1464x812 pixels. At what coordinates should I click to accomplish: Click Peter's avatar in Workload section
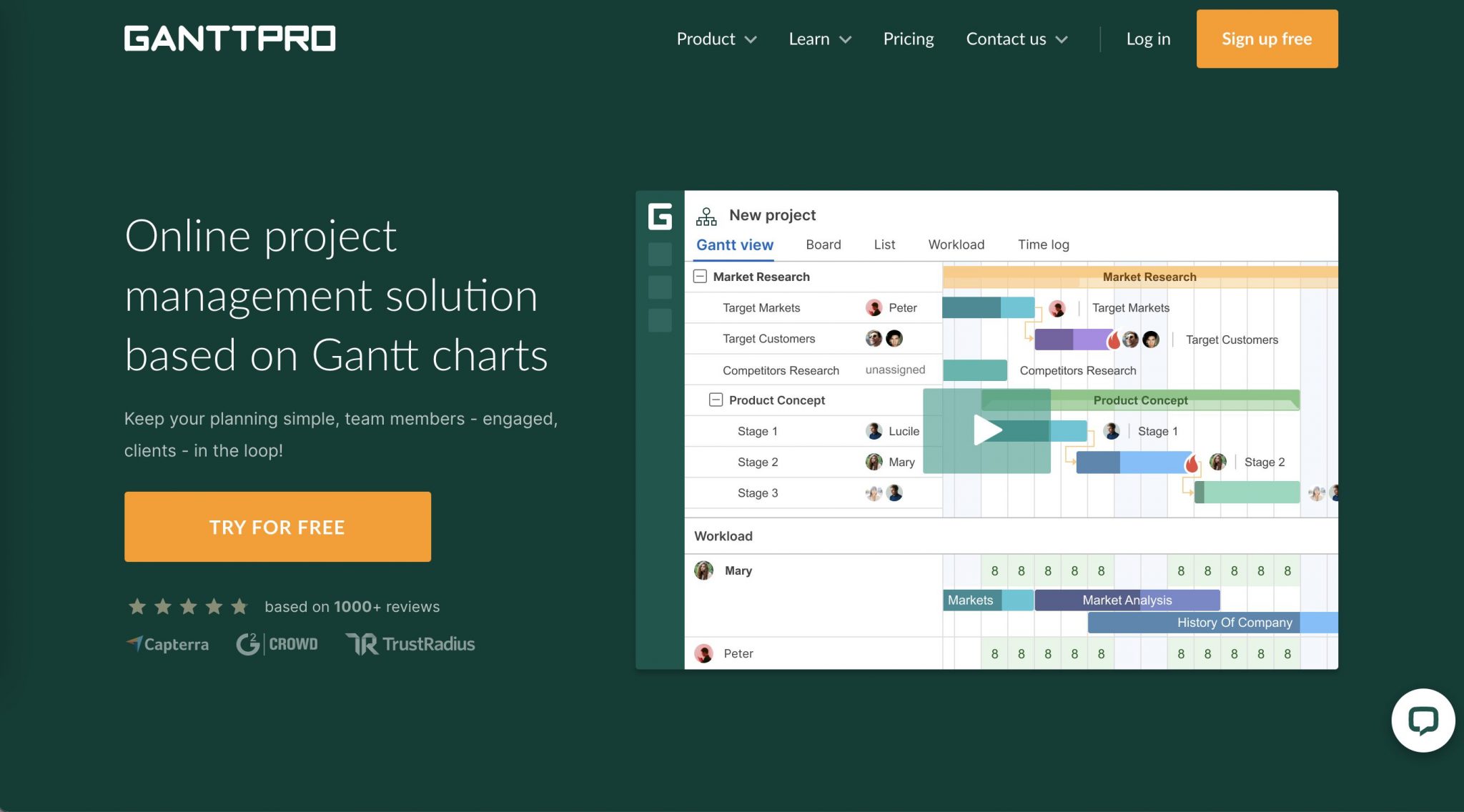(704, 653)
